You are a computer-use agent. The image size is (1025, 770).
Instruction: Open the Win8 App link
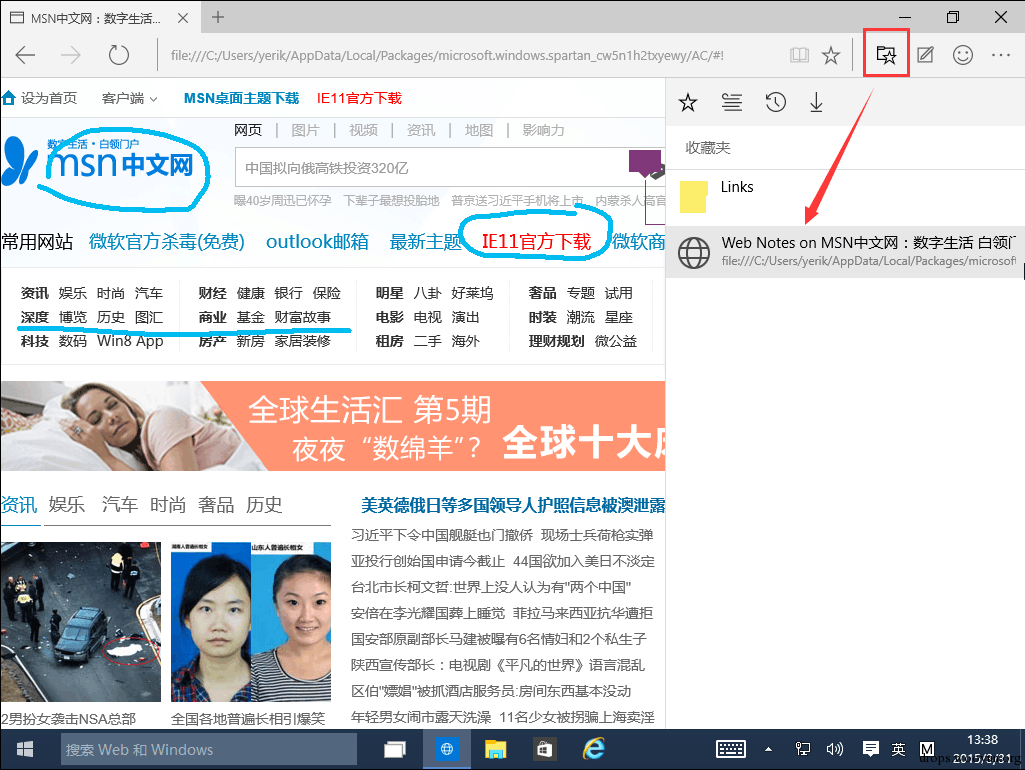[130, 341]
